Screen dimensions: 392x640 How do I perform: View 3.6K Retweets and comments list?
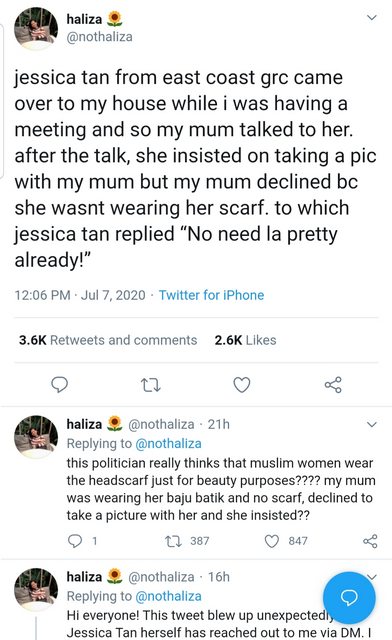point(108,340)
